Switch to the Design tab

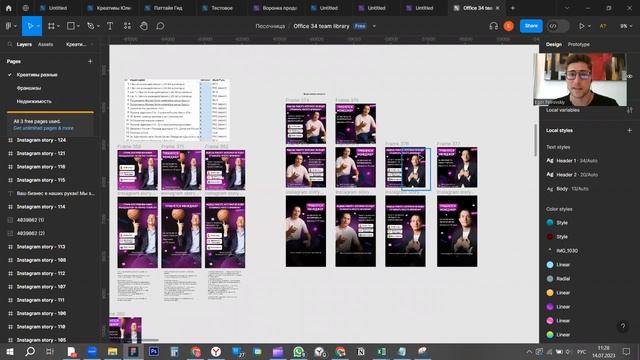[x=553, y=44]
